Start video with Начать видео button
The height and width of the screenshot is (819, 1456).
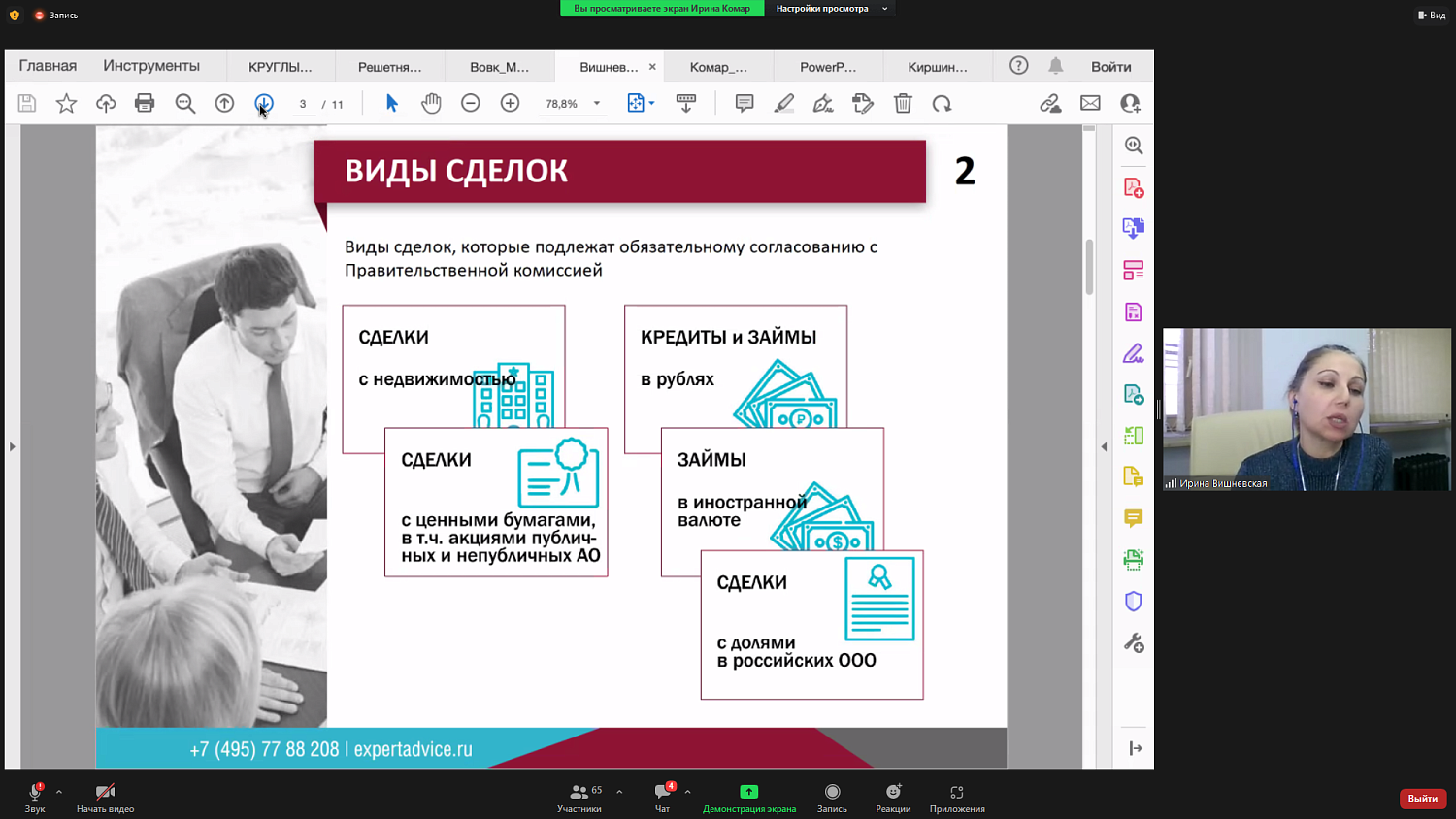[x=105, y=798]
